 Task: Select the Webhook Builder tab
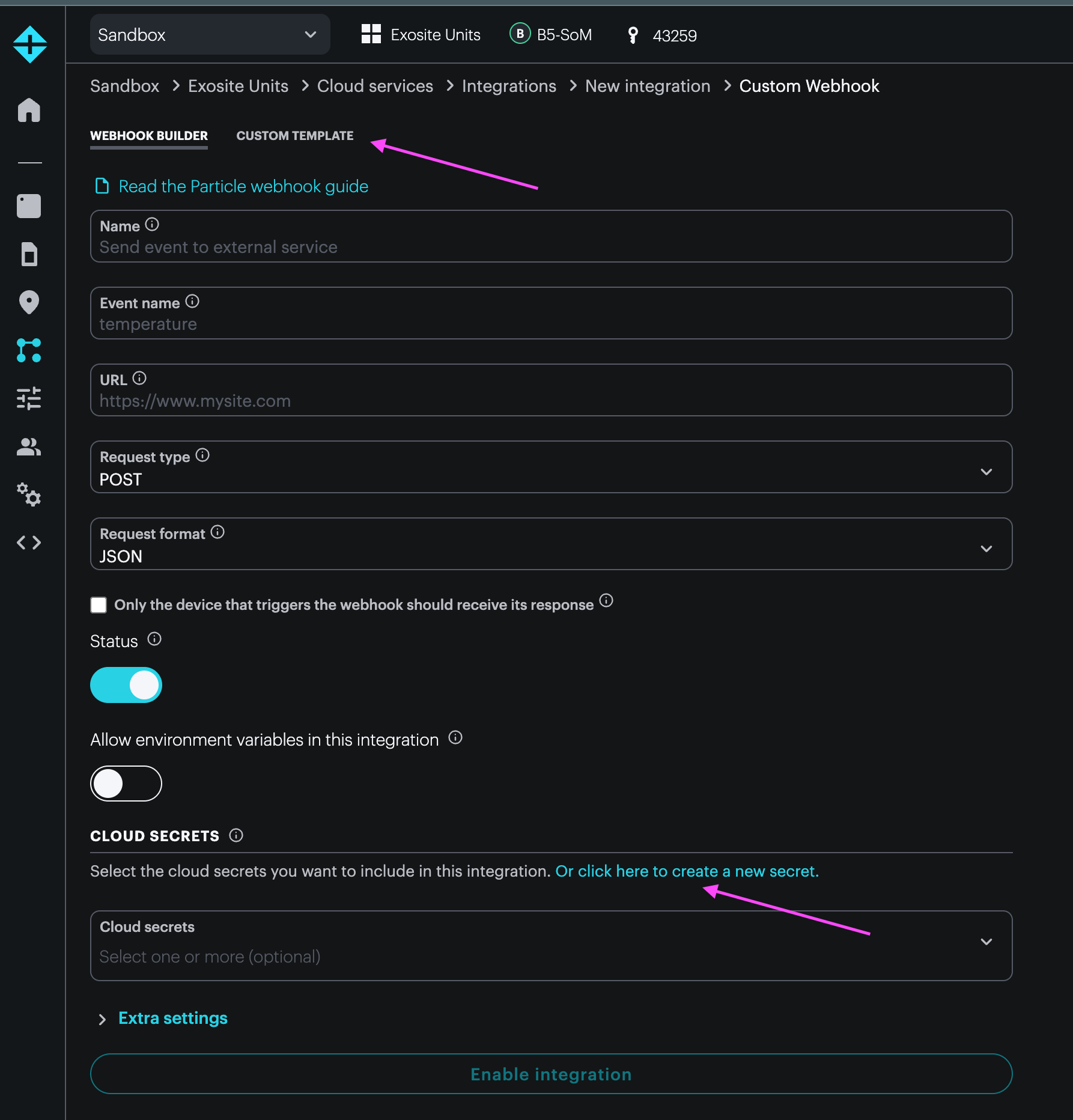(x=149, y=135)
